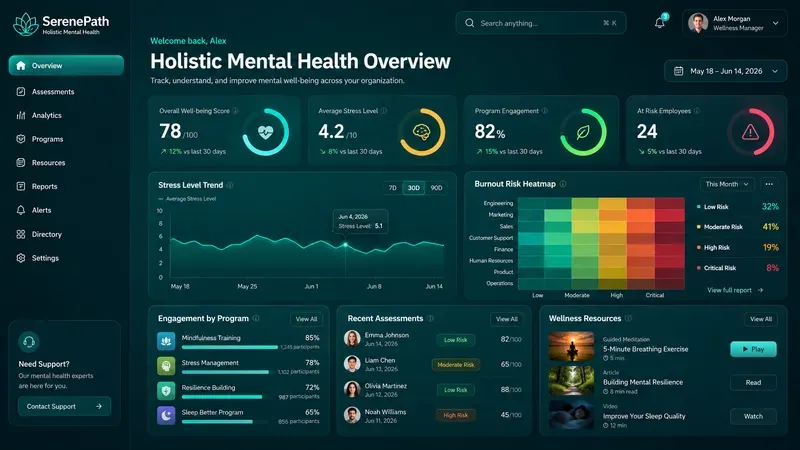Click the heart icon in Well-being Score card
The width and height of the screenshot is (800, 450).
[x=265, y=132]
